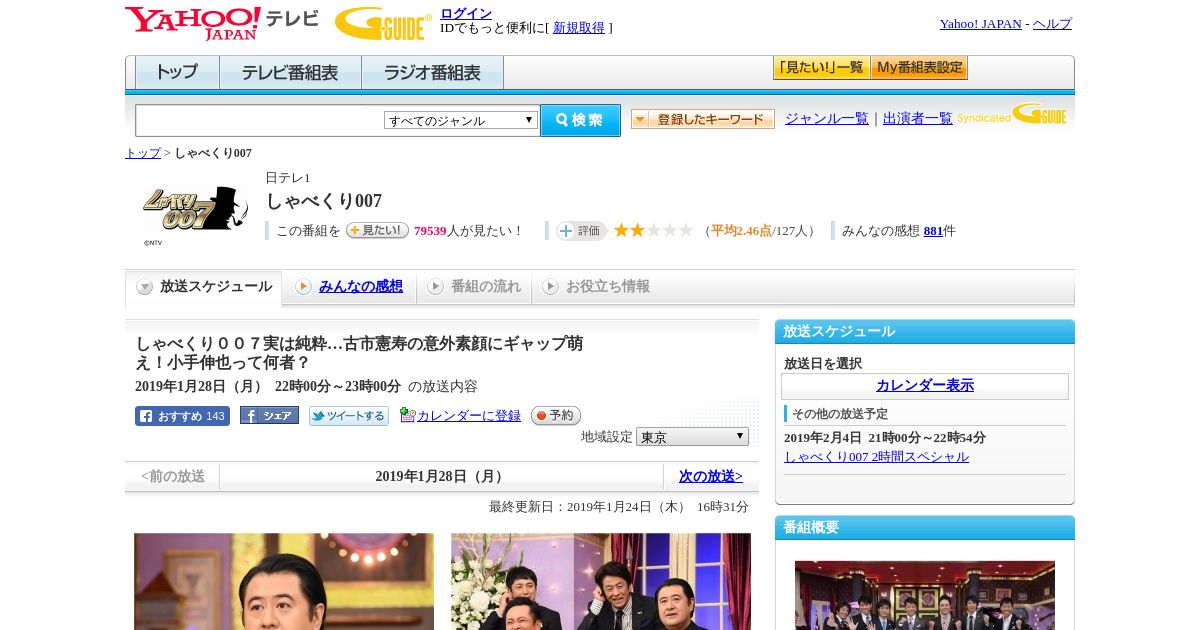This screenshot has height=630, width=1200.
Task: Open the 地域設定 東京 dropdown
Action: (x=692, y=437)
